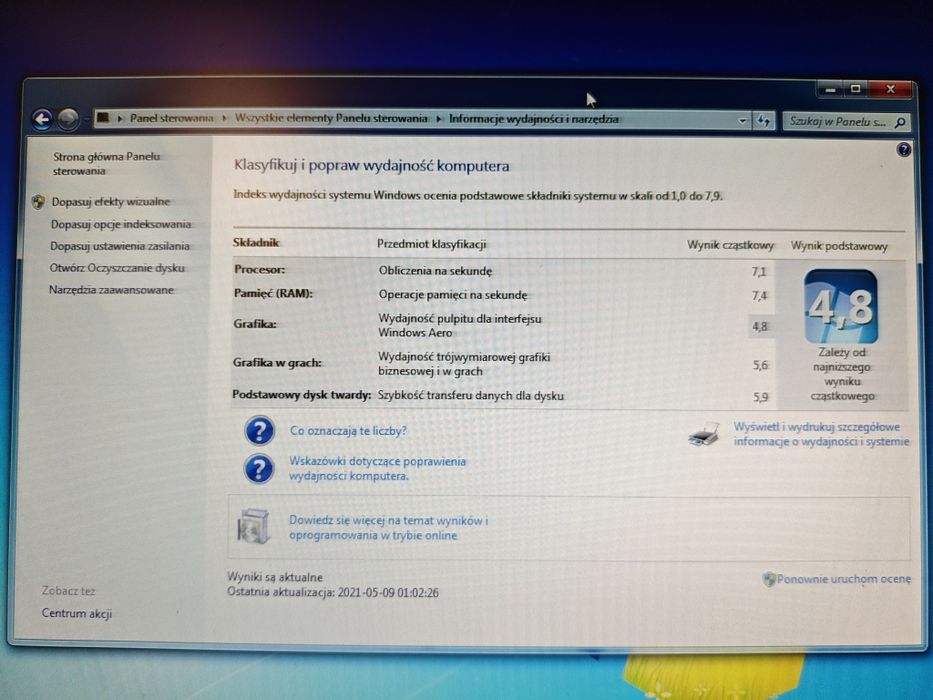Image resolution: width=933 pixels, height=700 pixels.
Task: Open 'Wyświetl i wydrukuj szczegółowe informacje' link
Action: [821, 434]
